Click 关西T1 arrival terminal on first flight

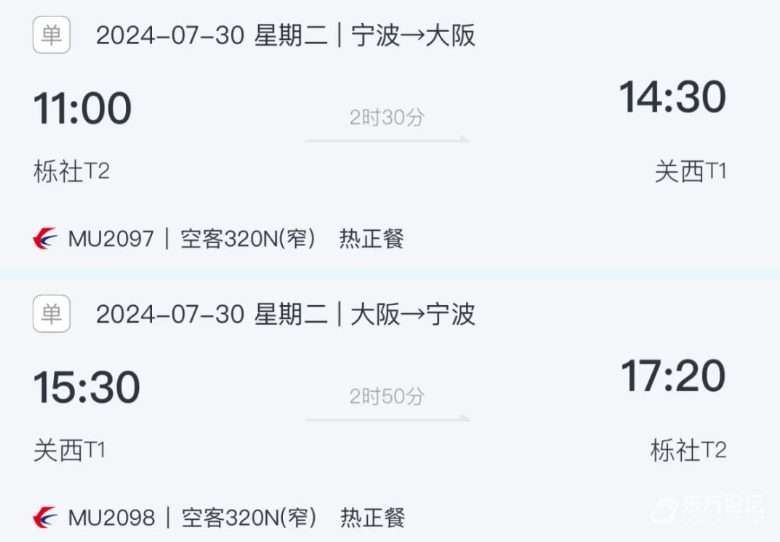690,172
